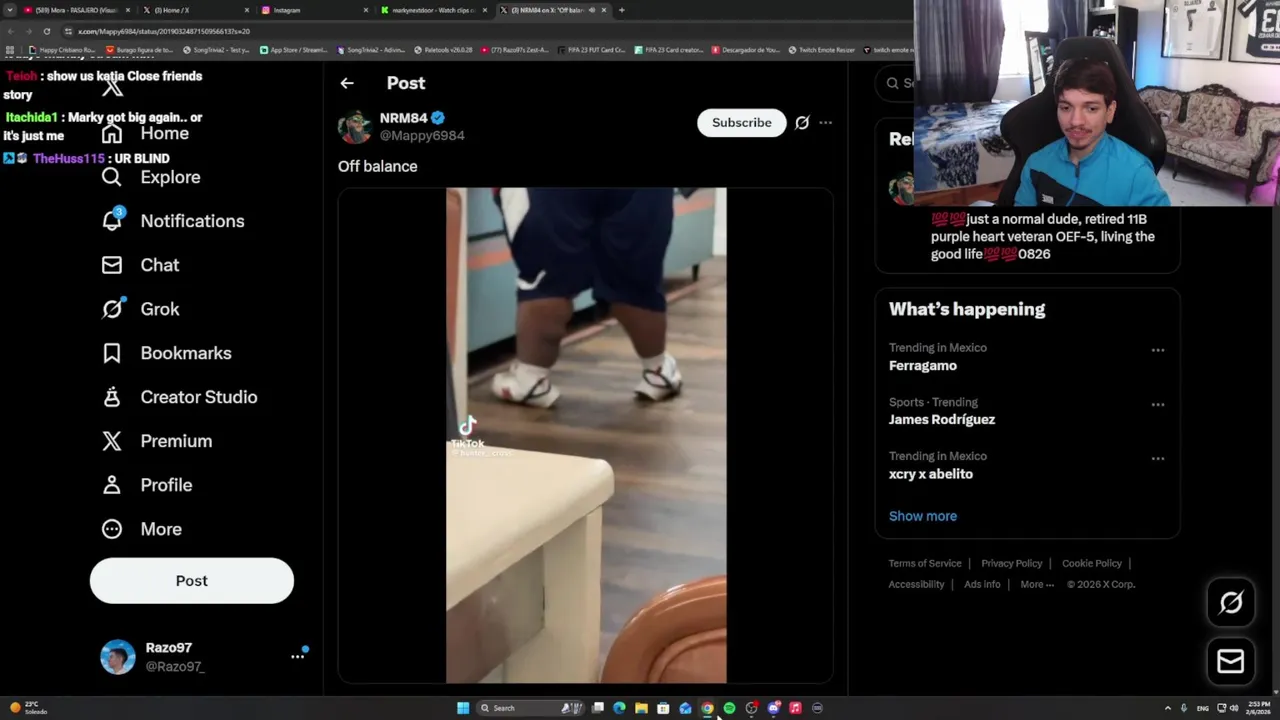Image resolution: width=1280 pixels, height=720 pixels.
Task: Open account menu dots beside Razo97
Action: 297,657
